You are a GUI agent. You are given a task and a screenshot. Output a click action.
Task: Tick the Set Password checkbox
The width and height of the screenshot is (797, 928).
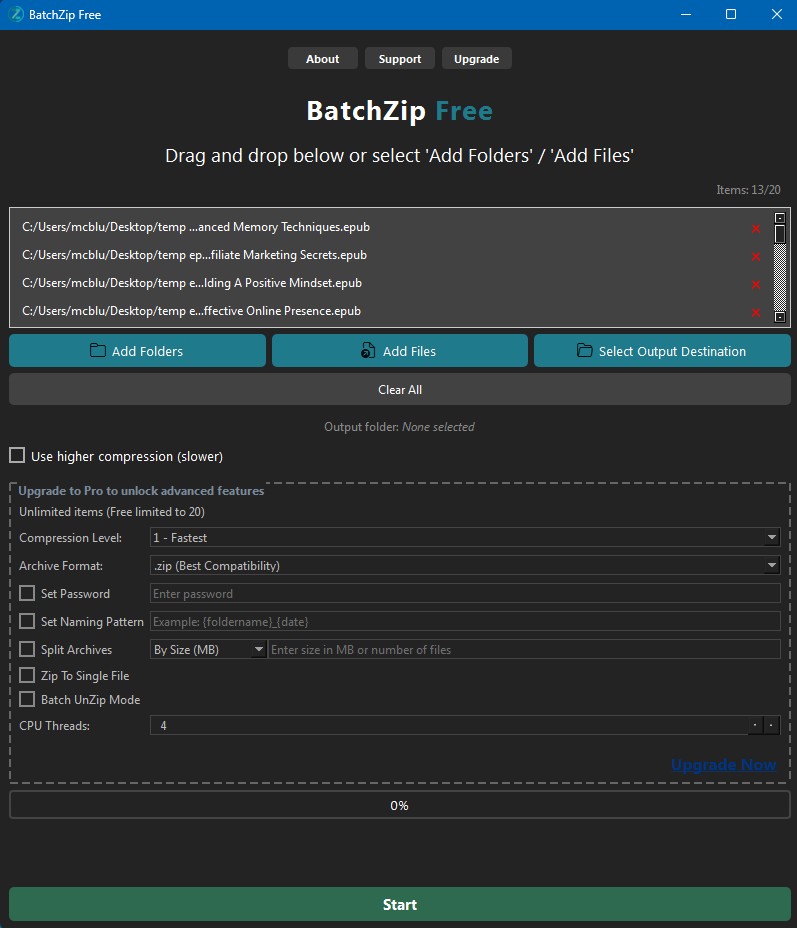coord(27,593)
